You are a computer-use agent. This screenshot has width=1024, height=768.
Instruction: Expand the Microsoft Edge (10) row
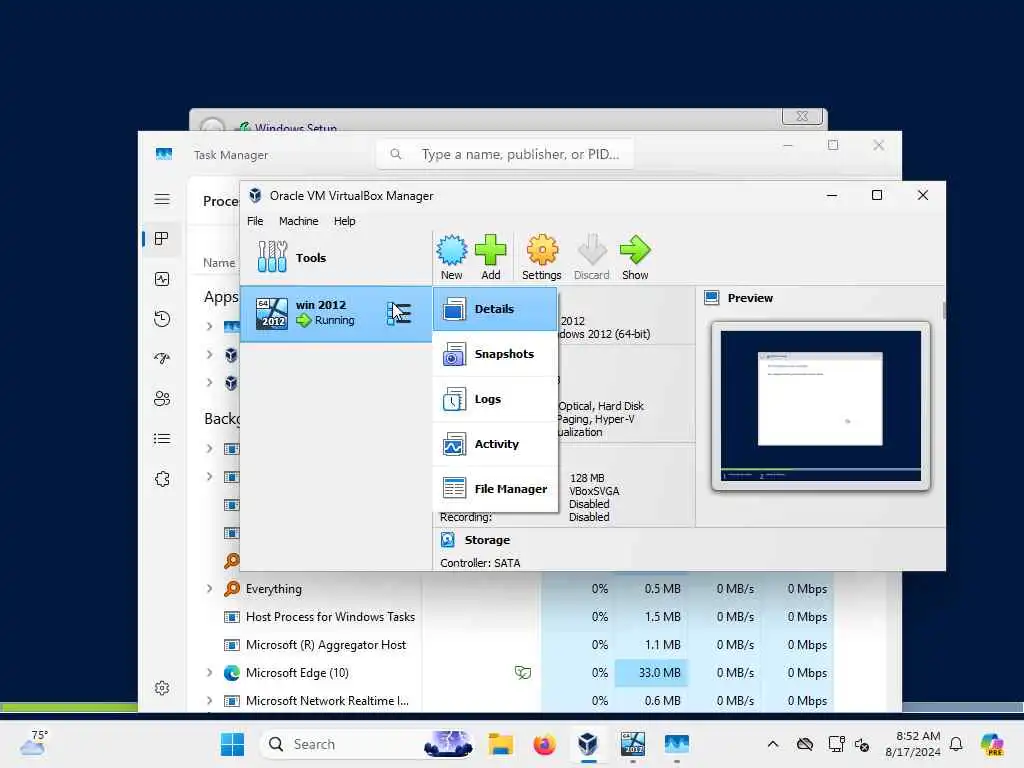pyautogui.click(x=209, y=673)
